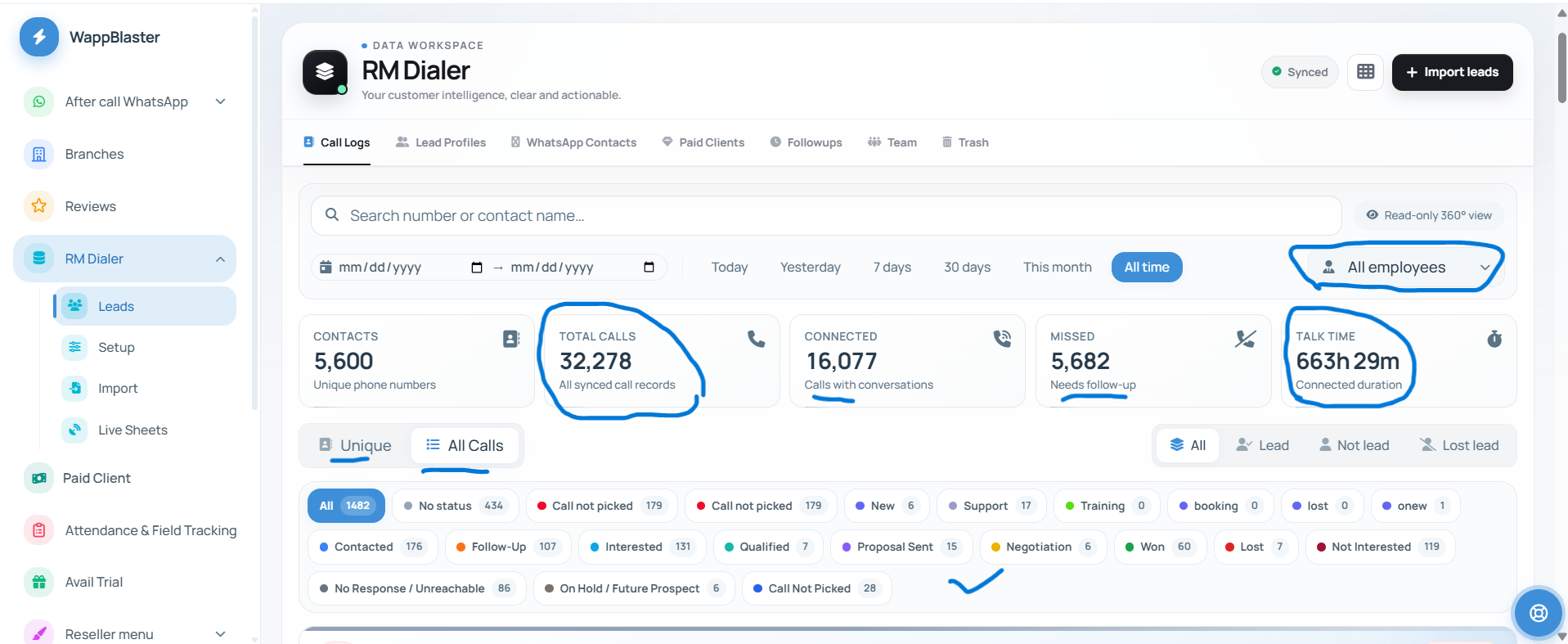The image size is (1568, 644).
Task: Select the Yesterday date range
Action: [811, 268]
